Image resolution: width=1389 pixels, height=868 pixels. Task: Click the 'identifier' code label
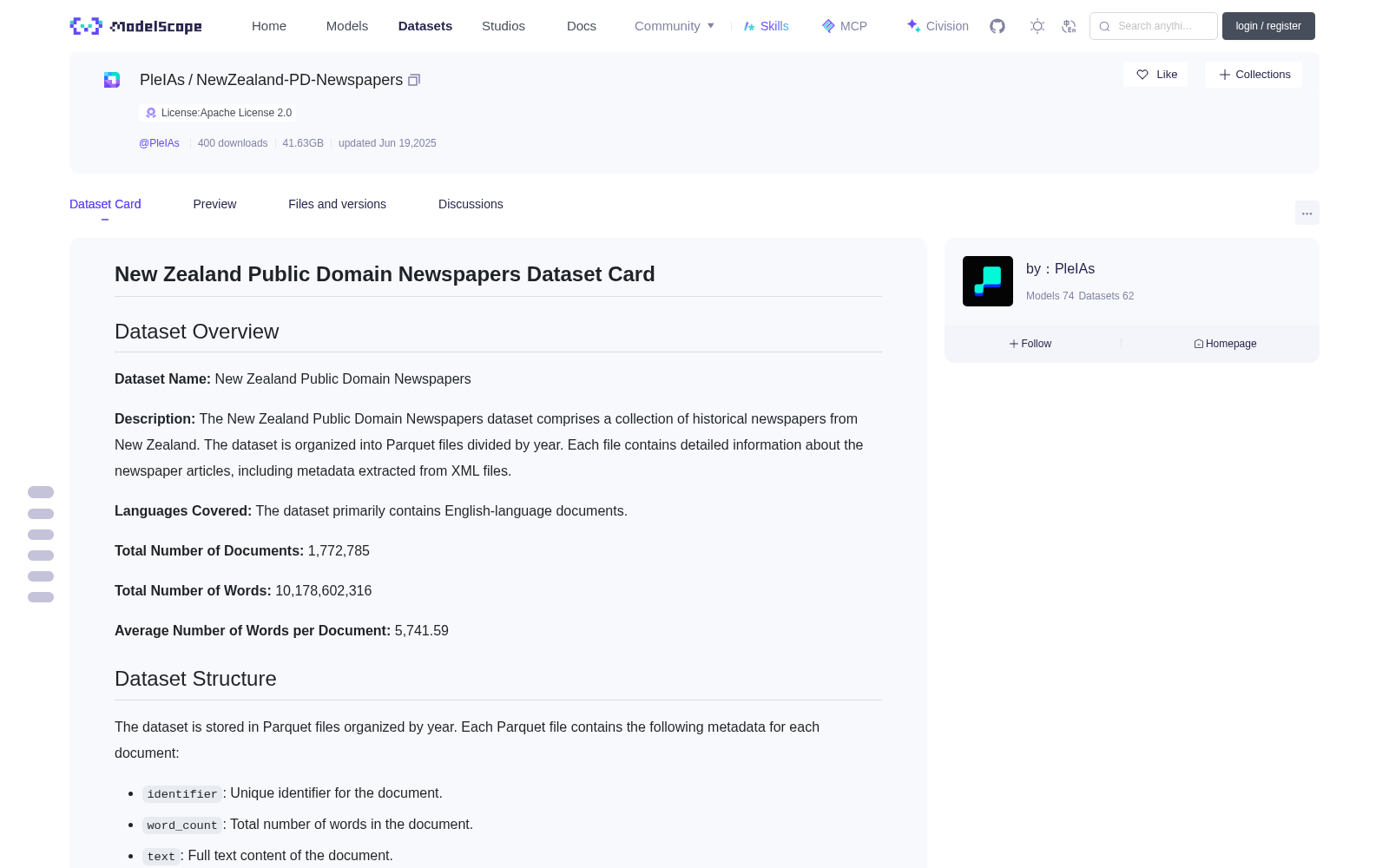182,794
